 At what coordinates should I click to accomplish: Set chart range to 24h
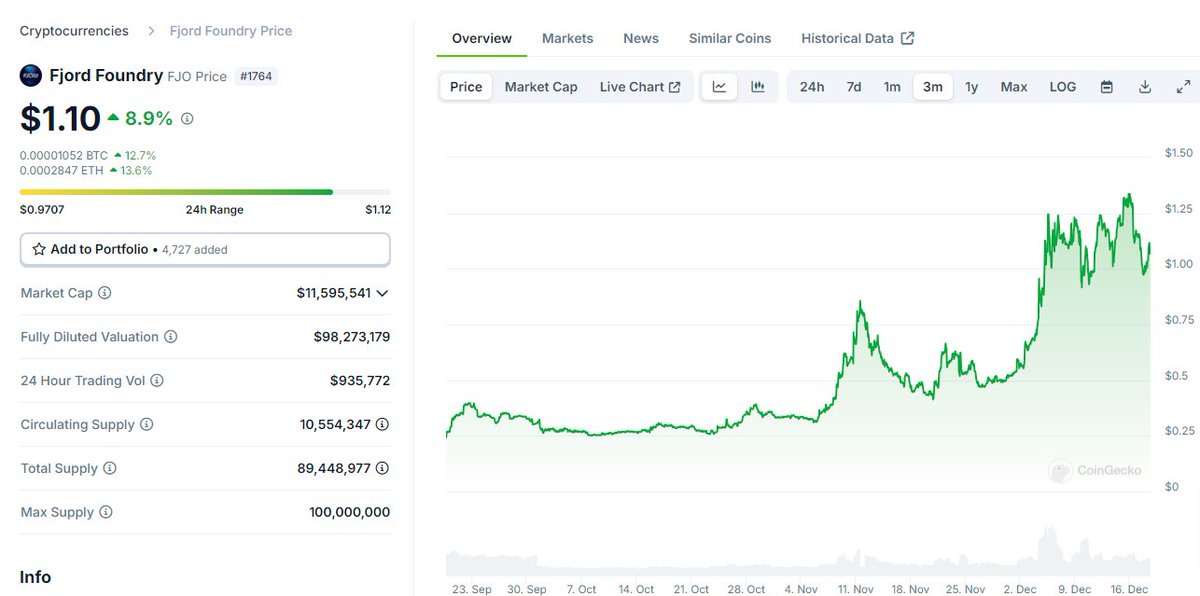click(x=812, y=87)
